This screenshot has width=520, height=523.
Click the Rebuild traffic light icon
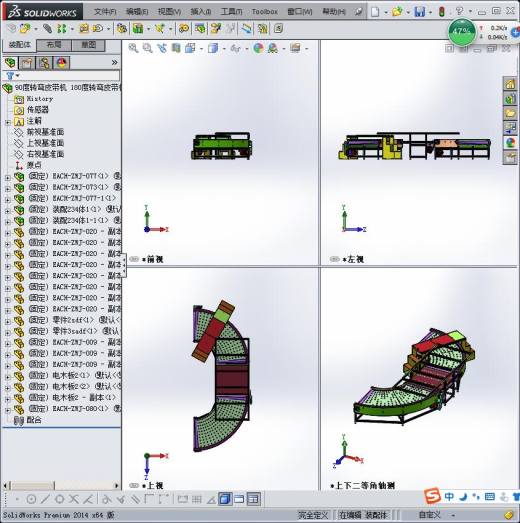point(442,12)
